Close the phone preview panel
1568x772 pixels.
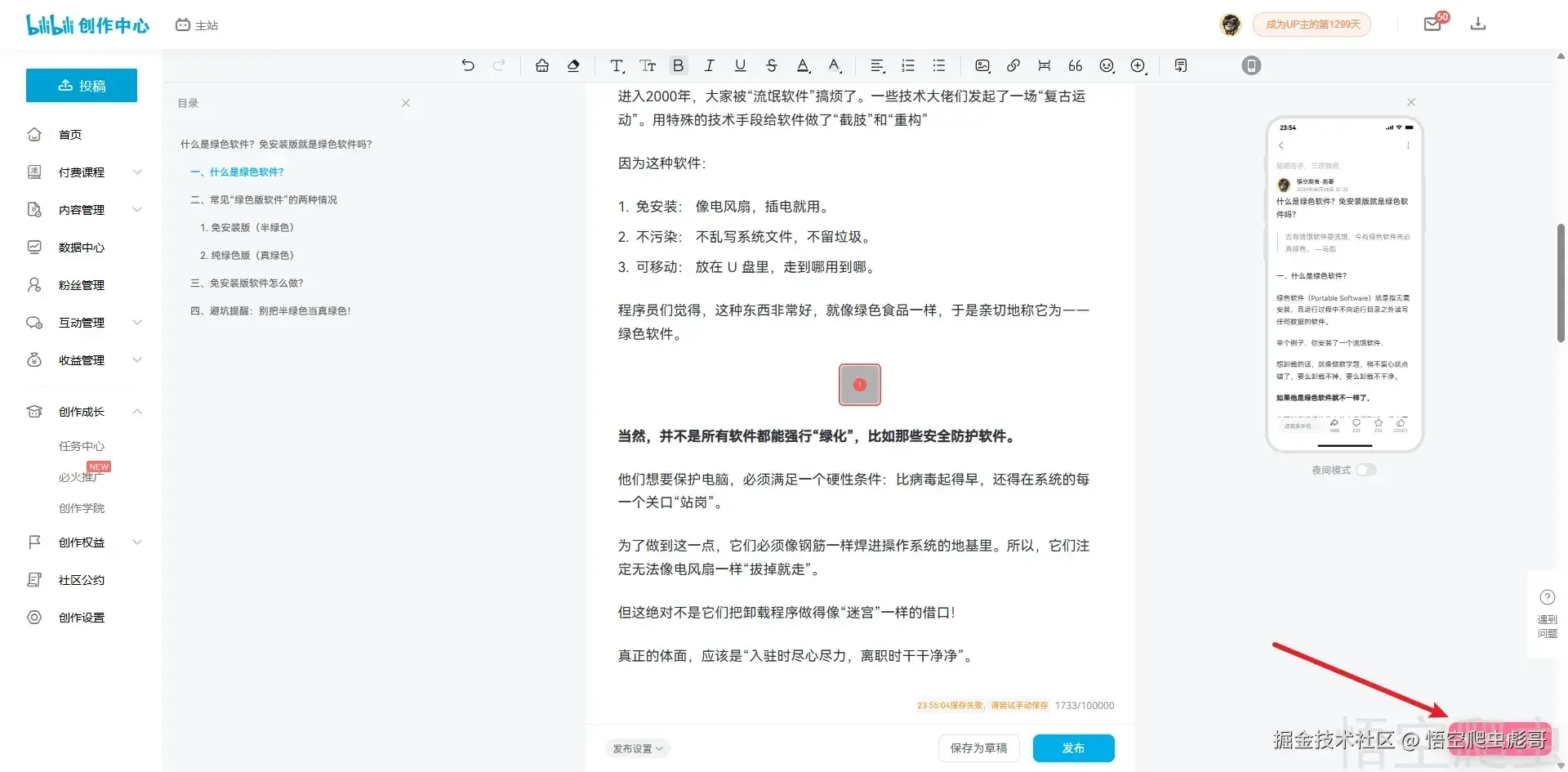pyautogui.click(x=1411, y=102)
